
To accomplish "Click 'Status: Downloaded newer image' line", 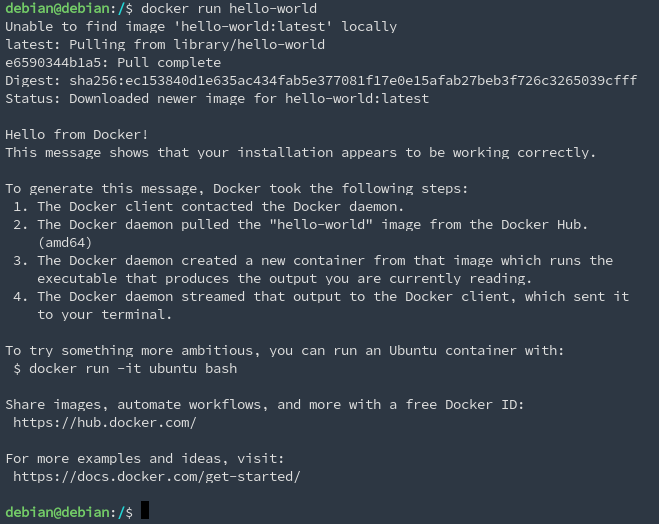I will [x=217, y=99].
